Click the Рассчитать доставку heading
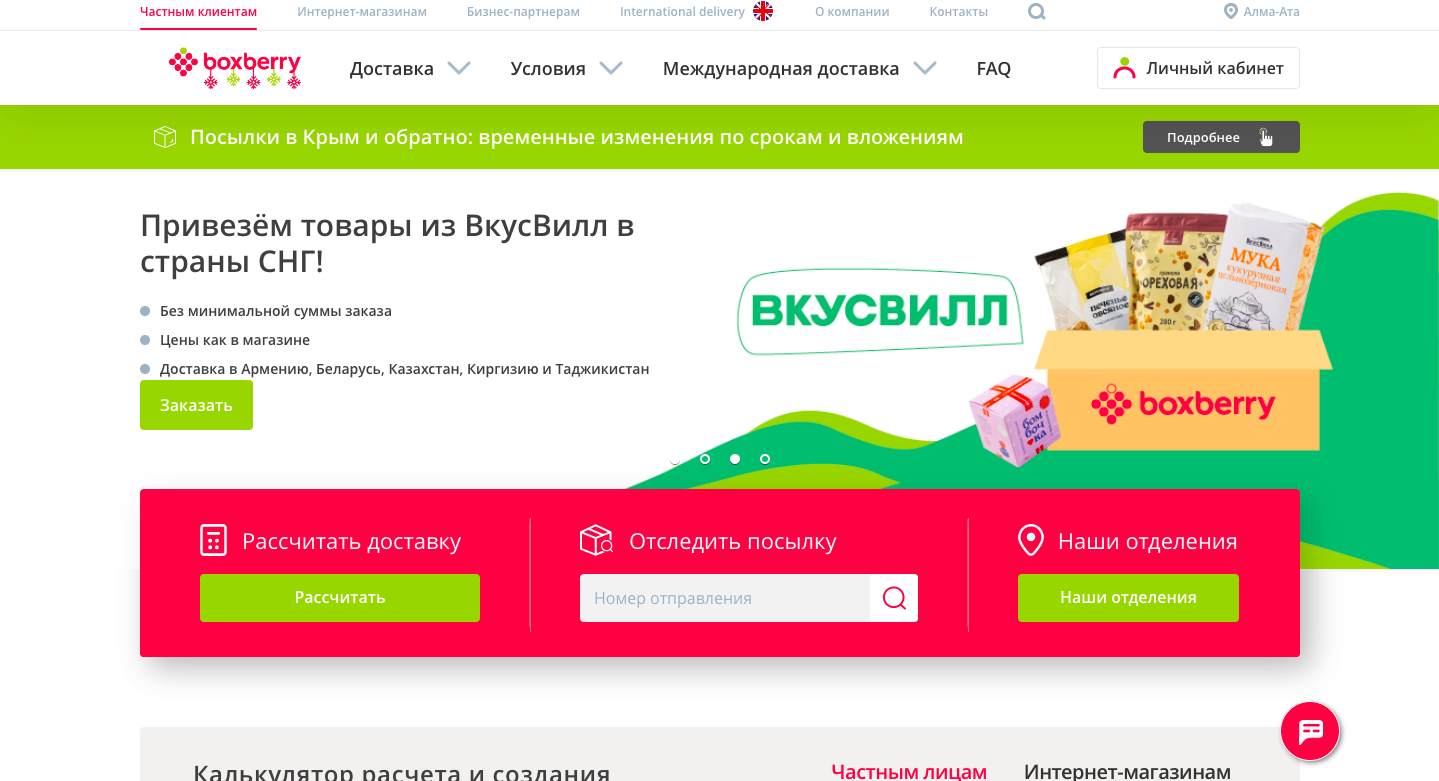1439x781 pixels. click(351, 541)
